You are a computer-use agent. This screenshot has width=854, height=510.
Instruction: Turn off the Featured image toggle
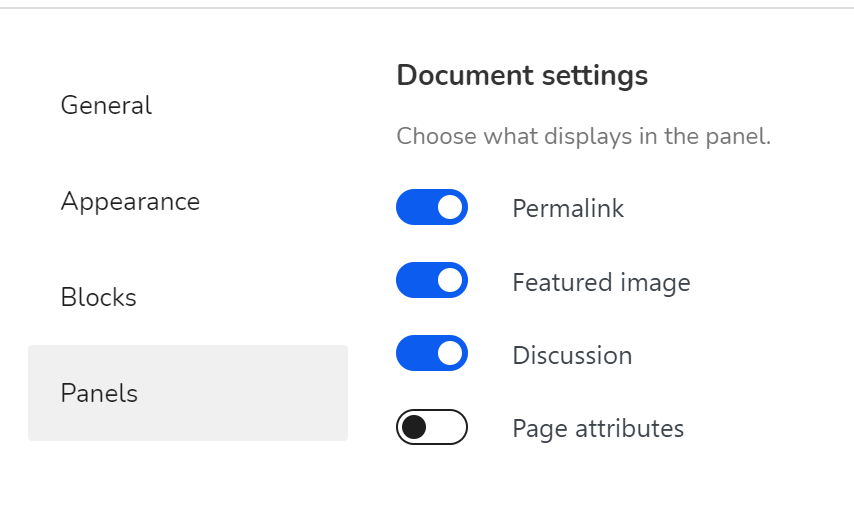click(x=432, y=280)
